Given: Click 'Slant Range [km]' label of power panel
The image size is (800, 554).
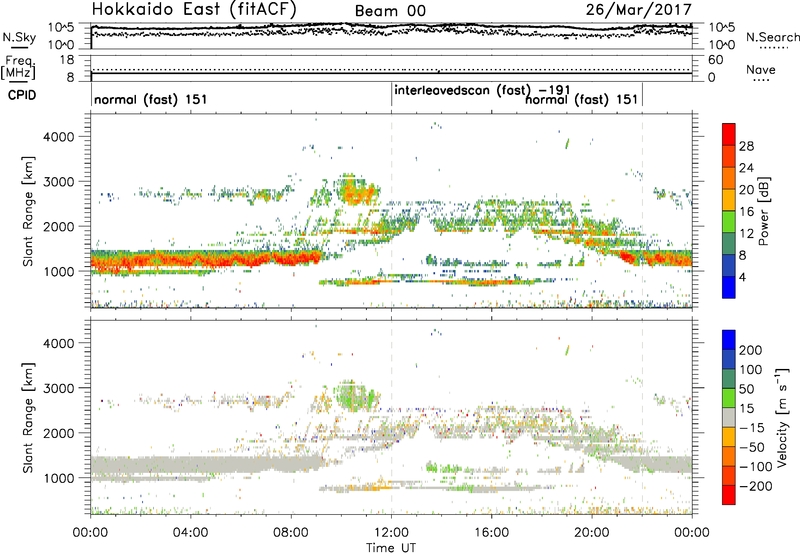Looking at the screenshot, I should (28, 211).
